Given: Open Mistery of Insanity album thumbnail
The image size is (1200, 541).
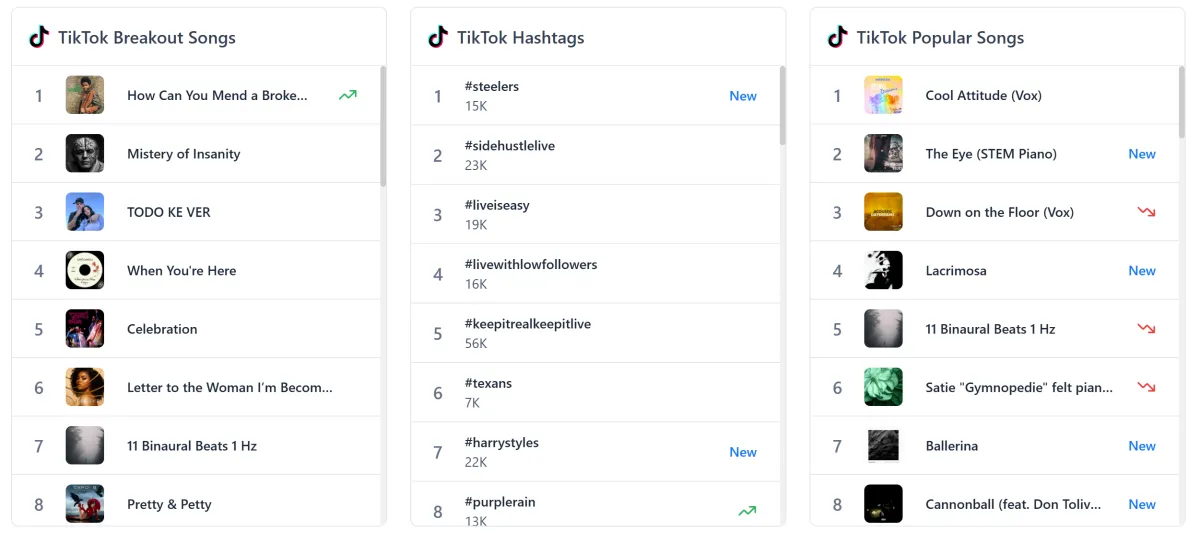Looking at the screenshot, I should coord(85,154).
